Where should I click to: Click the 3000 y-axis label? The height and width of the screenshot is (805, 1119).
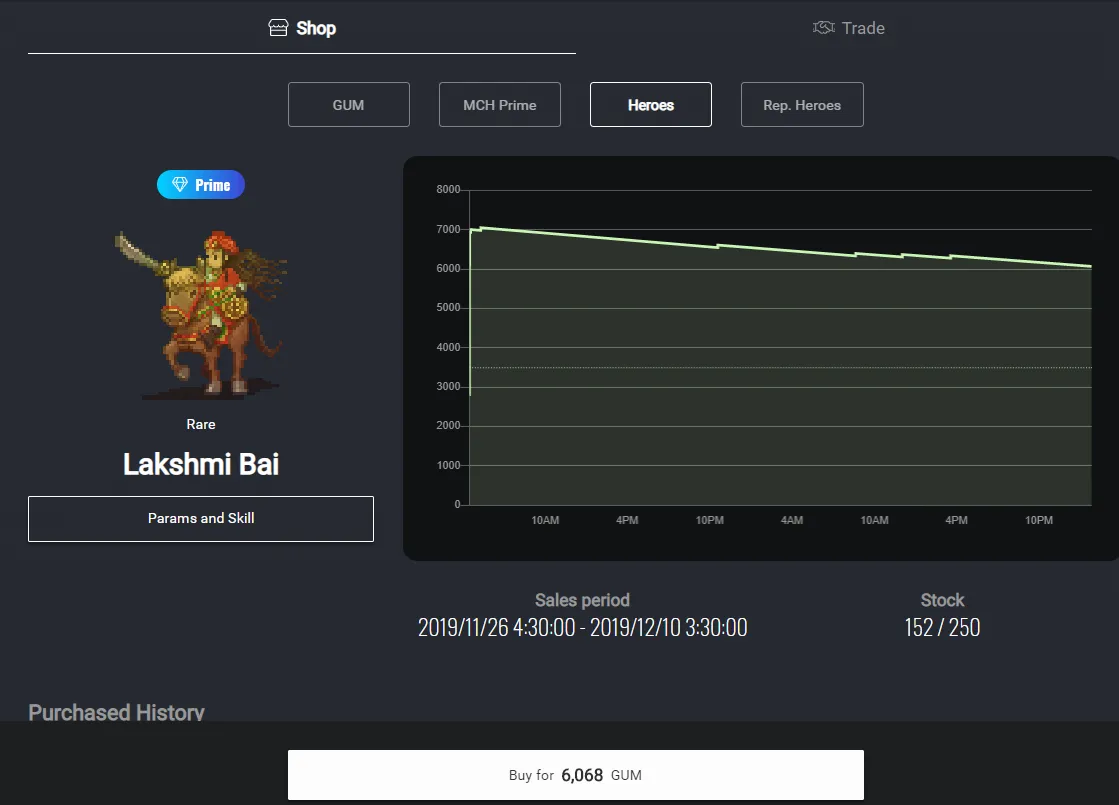click(x=448, y=387)
